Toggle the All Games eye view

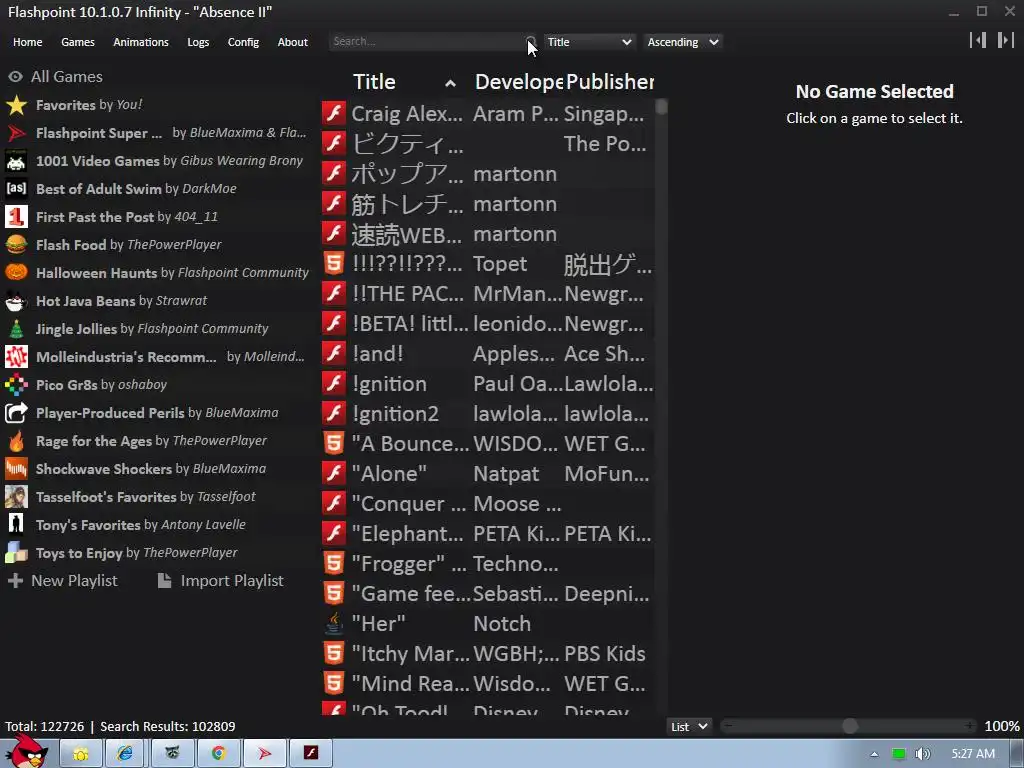pyautogui.click(x=15, y=77)
